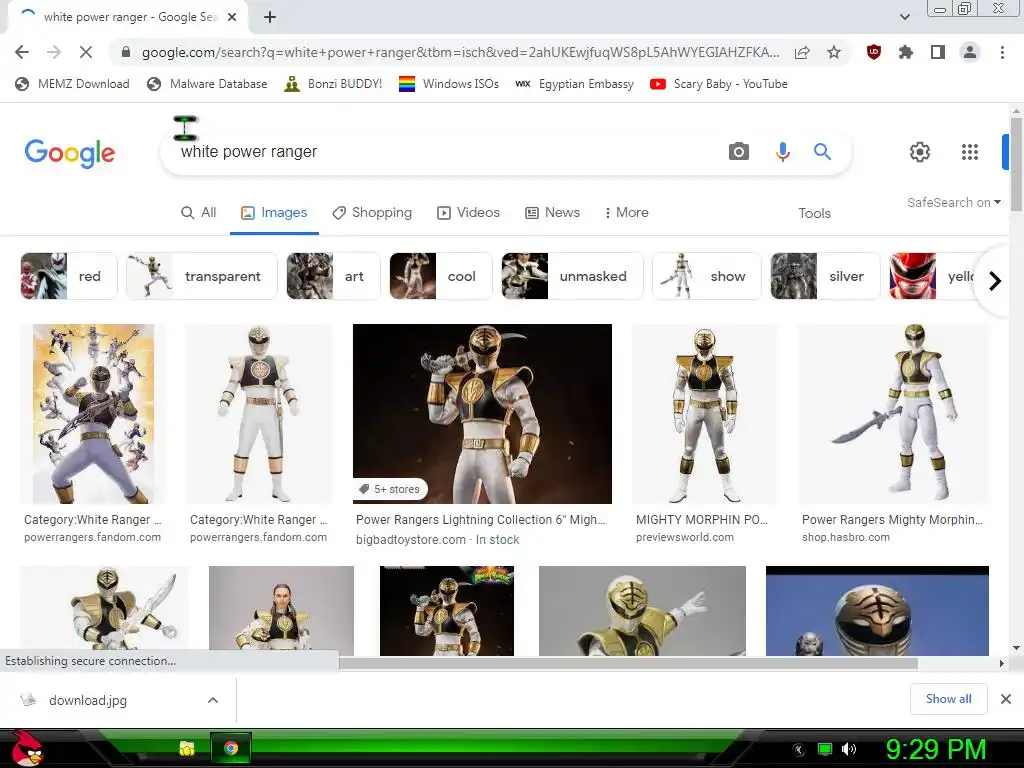
Task: Open Windows ISOs bookmark
Action: (x=449, y=84)
